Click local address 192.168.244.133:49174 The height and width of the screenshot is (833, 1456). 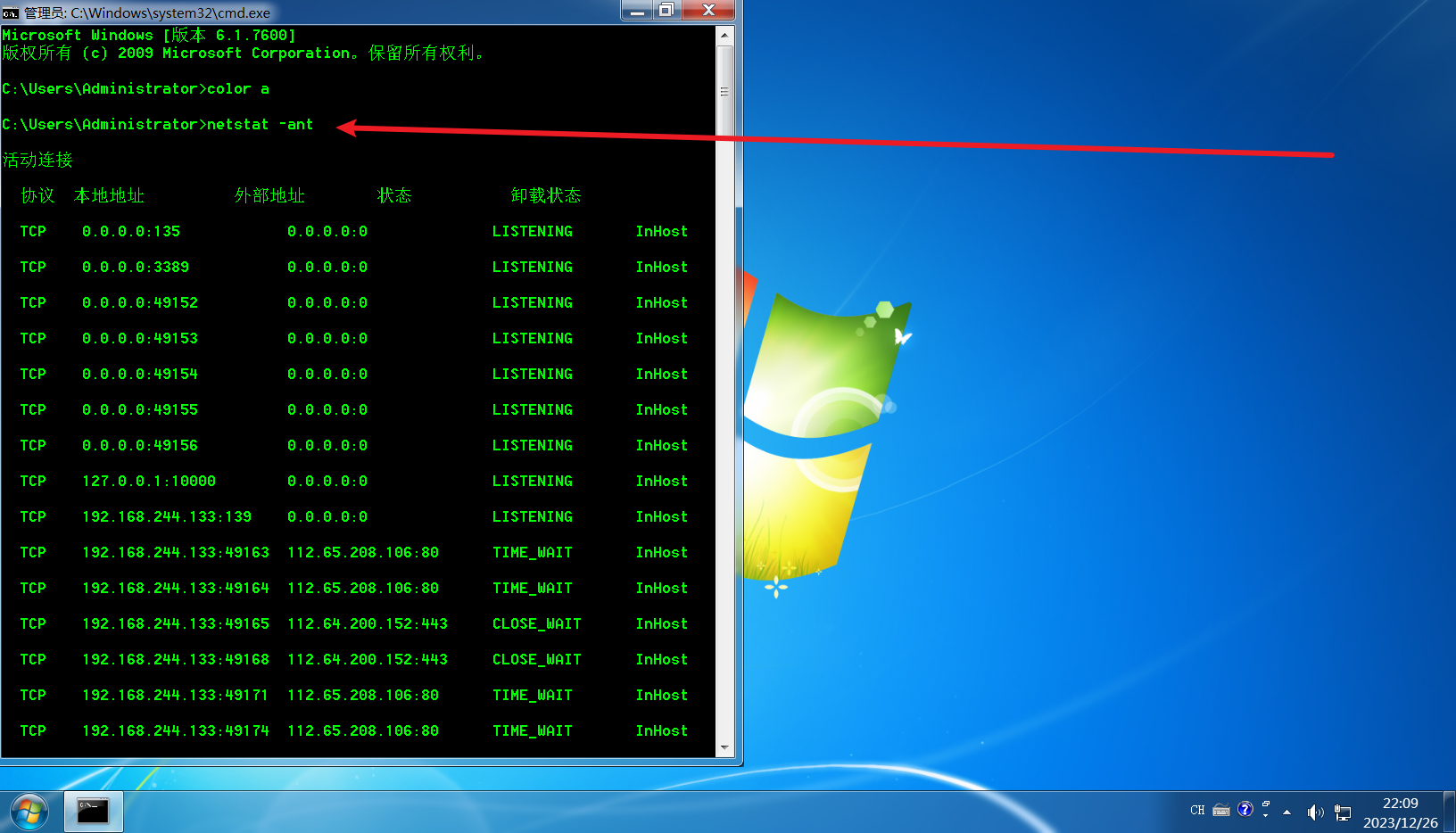(x=176, y=730)
